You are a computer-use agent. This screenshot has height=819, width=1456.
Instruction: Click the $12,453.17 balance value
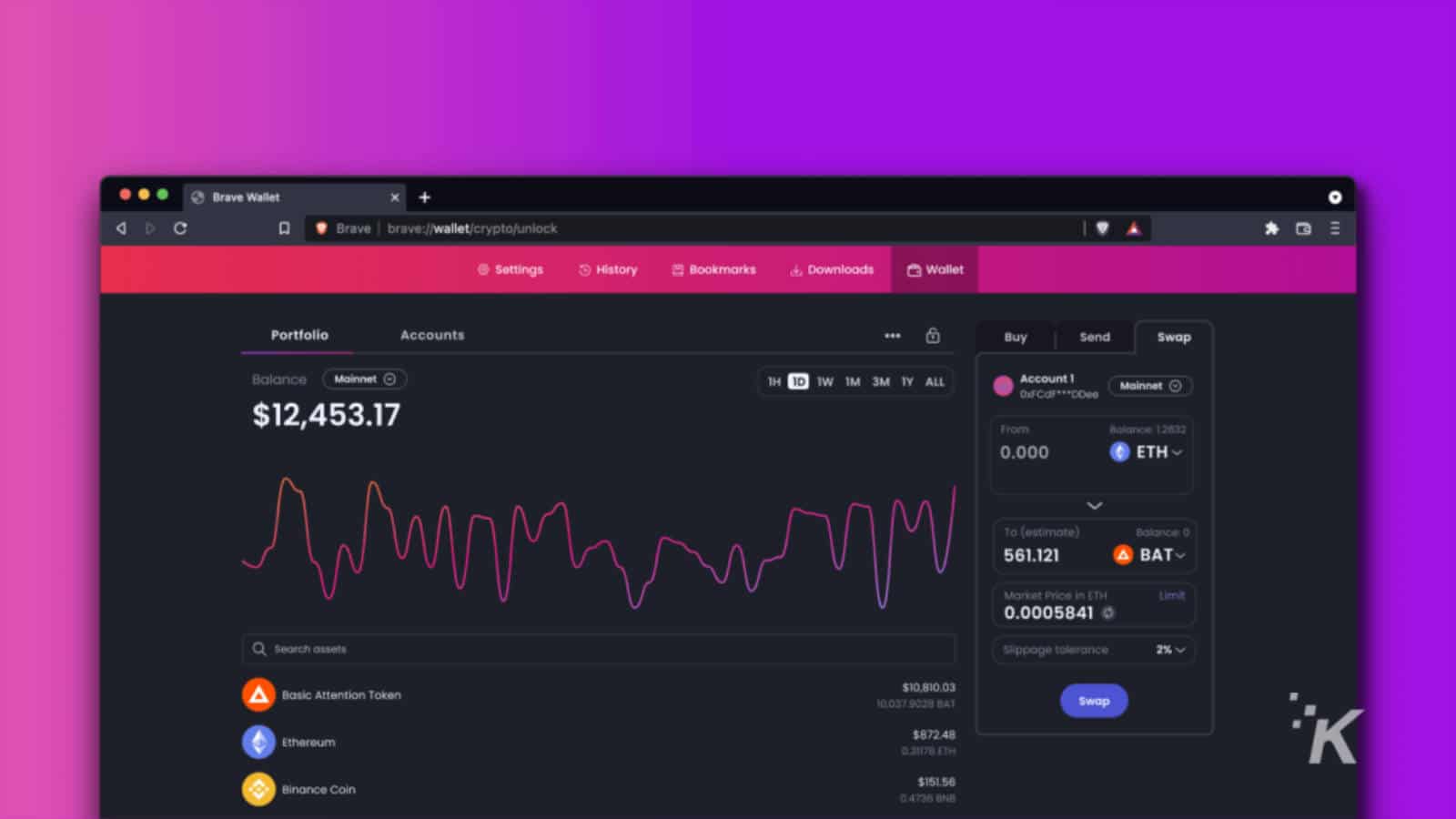point(326,415)
